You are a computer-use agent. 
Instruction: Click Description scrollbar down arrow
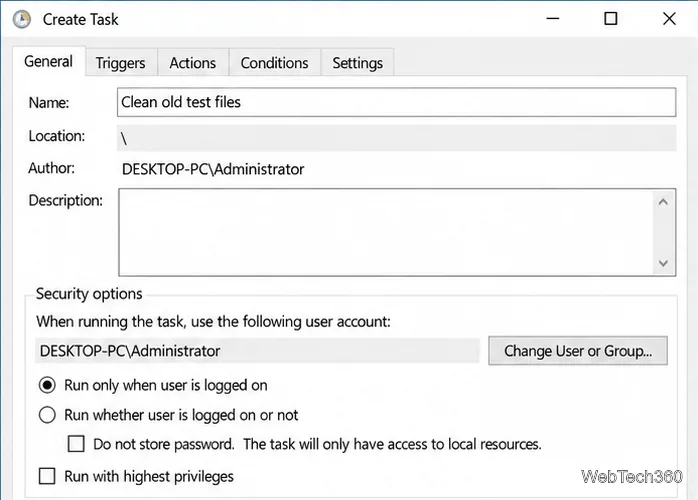click(663, 263)
